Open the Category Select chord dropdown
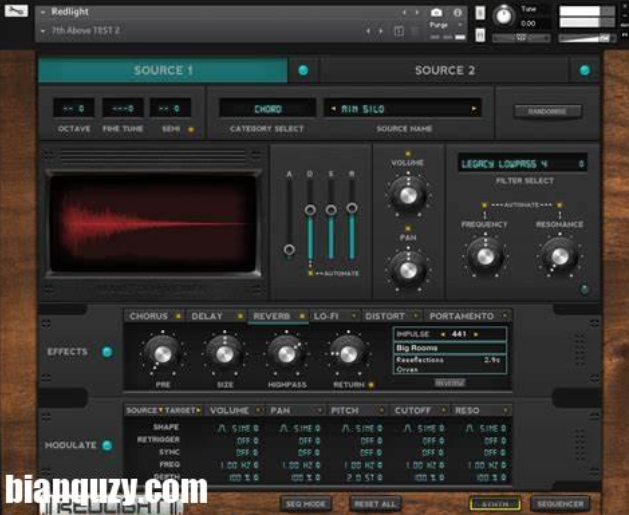Screen dimensions: 629x515 pos(267,109)
